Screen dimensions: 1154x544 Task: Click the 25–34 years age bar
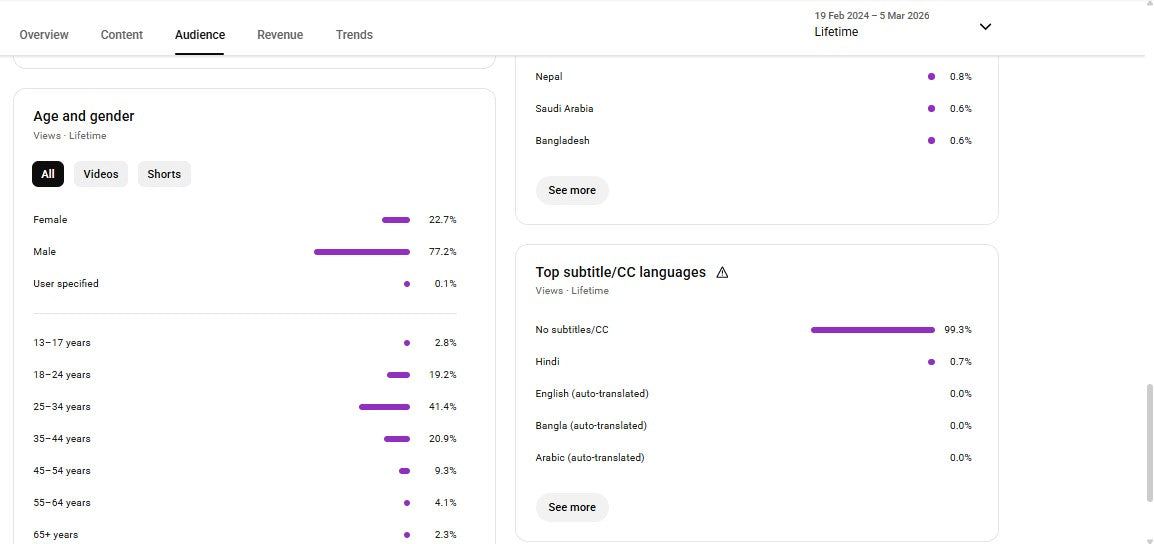(384, 407)
